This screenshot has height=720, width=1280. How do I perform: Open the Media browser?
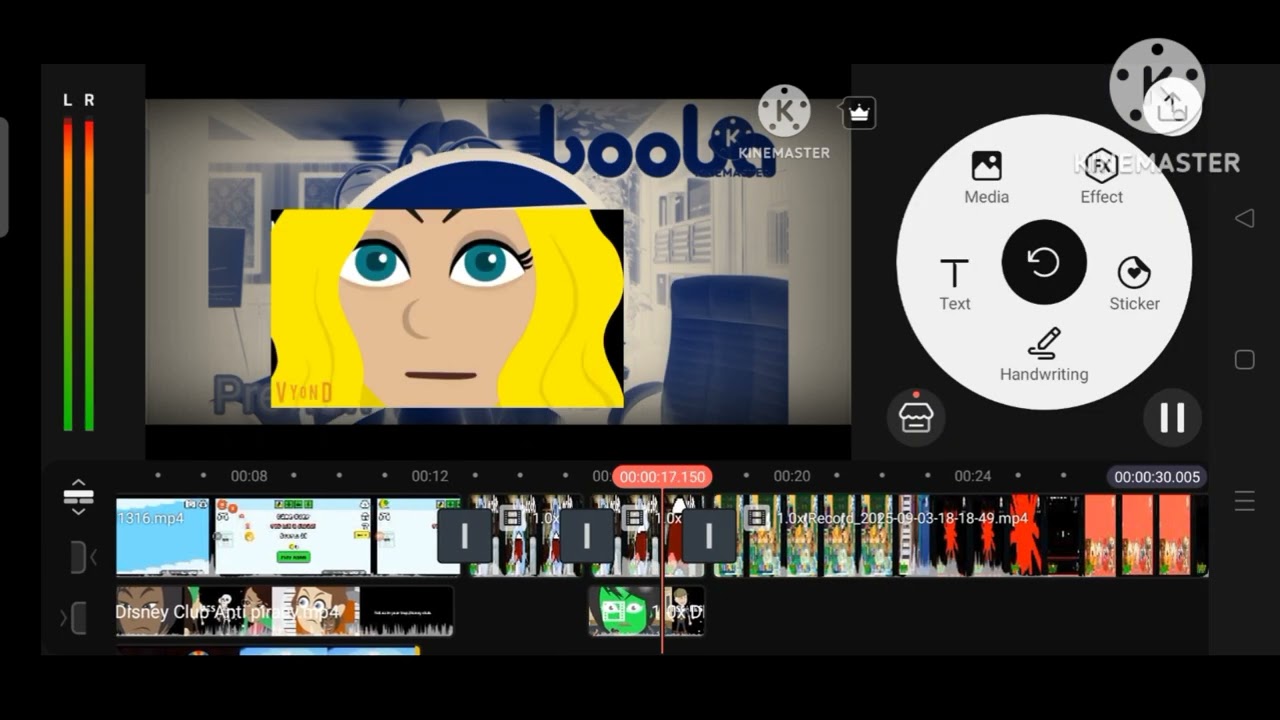[986, 178]
